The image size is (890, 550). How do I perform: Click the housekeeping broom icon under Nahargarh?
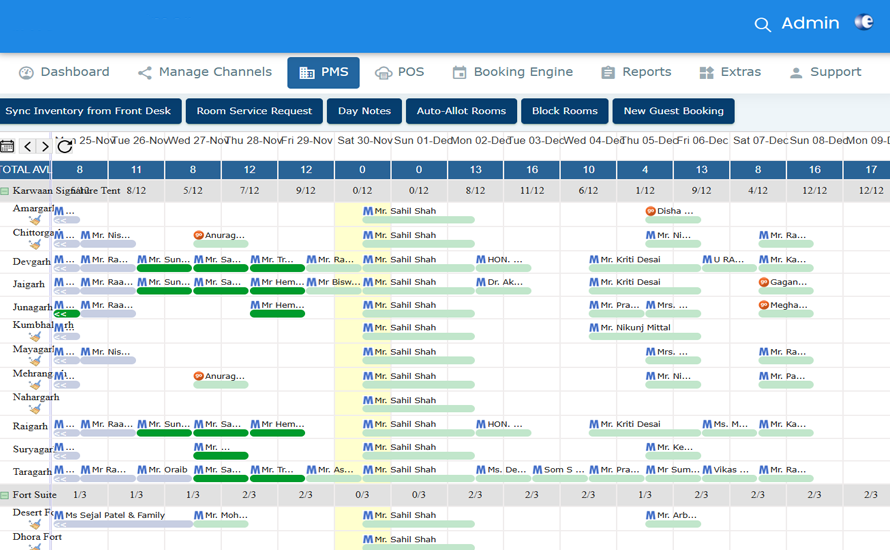(35, 409)
